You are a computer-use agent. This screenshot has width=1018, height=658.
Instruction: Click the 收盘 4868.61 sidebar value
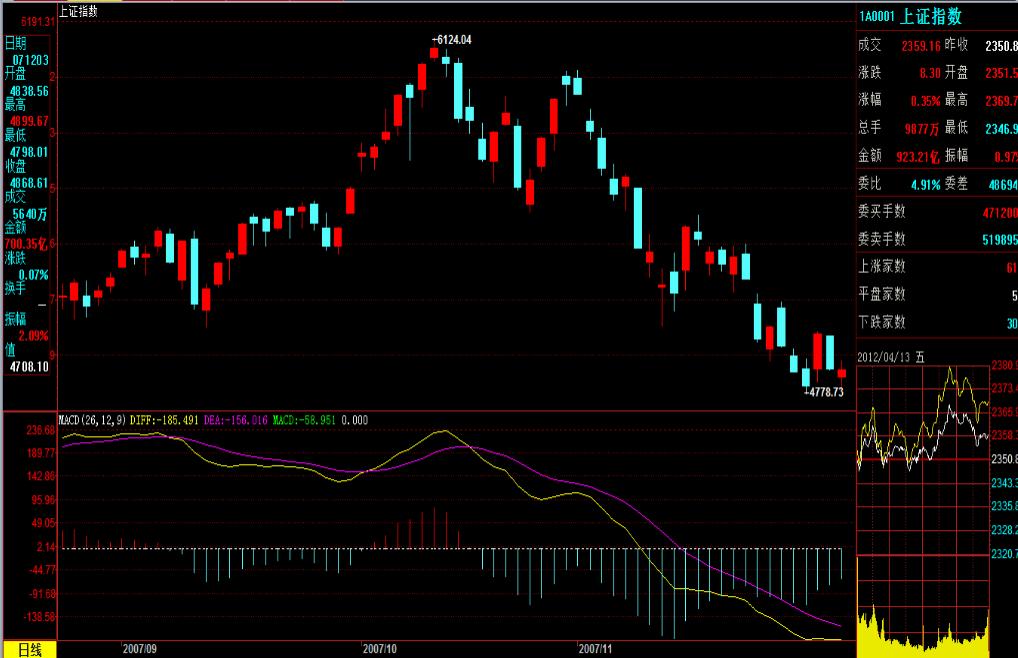pyautogui.click(x=29, y=183)
